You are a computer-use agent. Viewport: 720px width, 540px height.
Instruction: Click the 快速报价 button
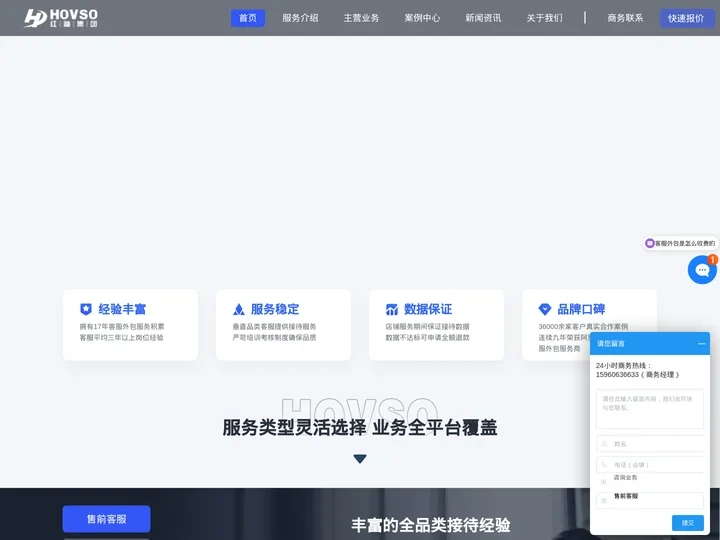click(x=686, y=18)
